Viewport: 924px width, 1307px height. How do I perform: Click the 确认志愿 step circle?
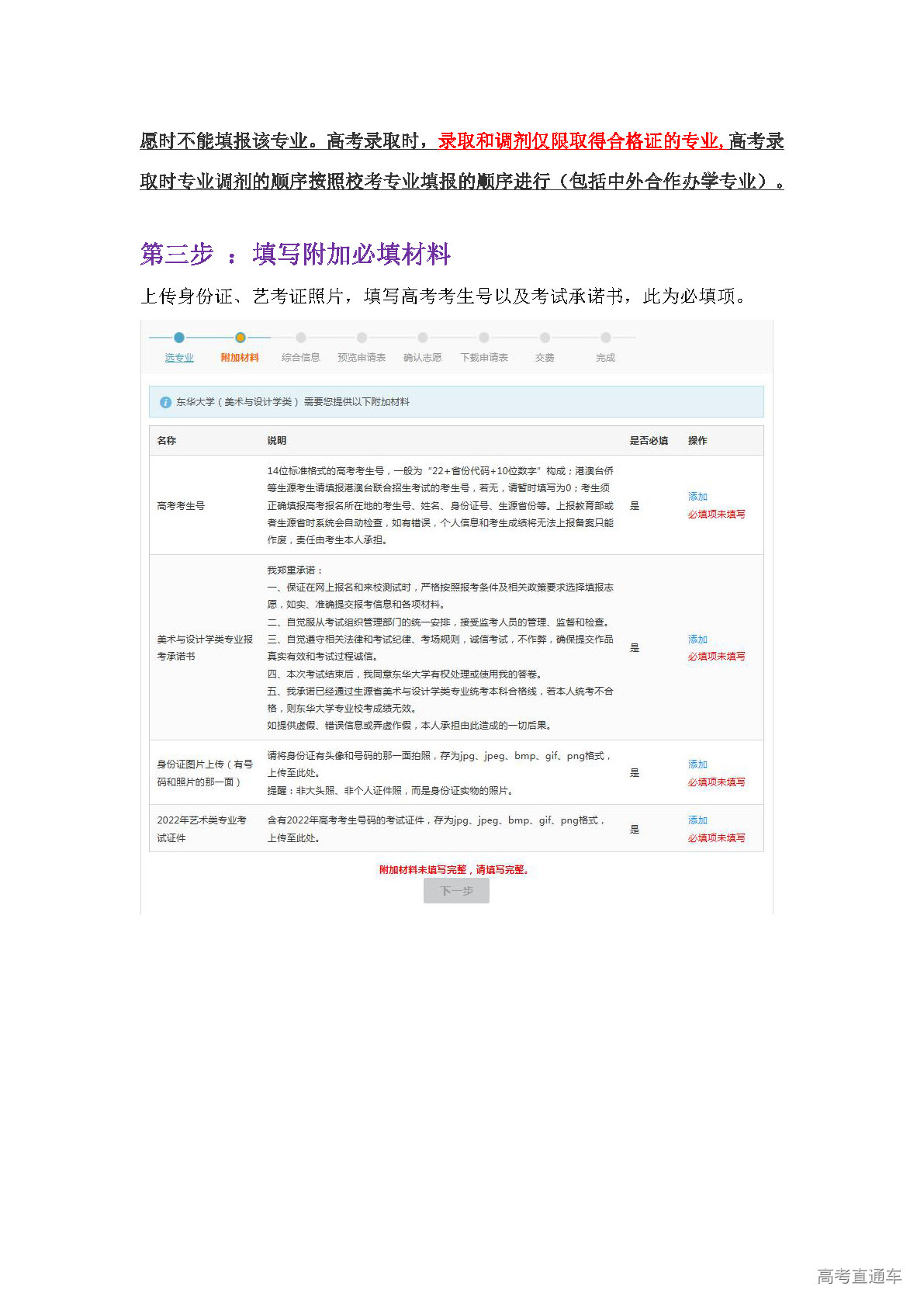[x=423, y=338]
